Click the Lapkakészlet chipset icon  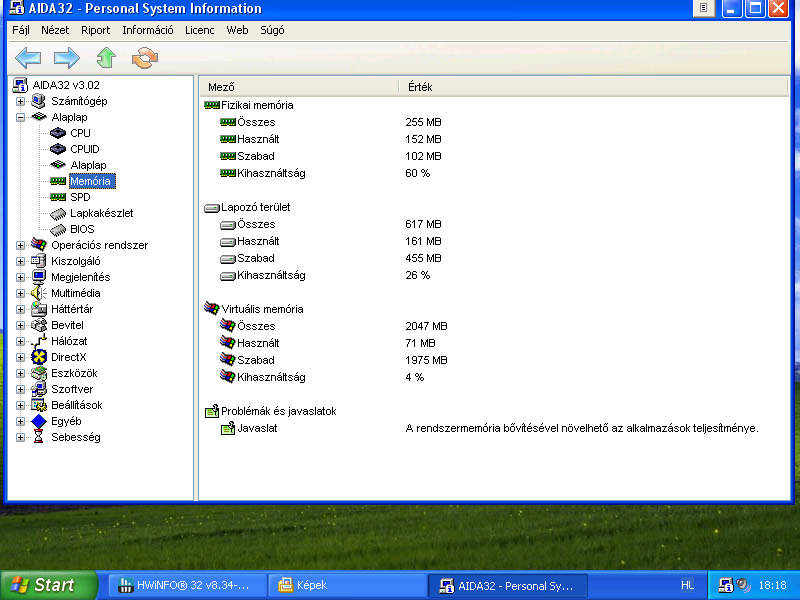pos(58,213)
